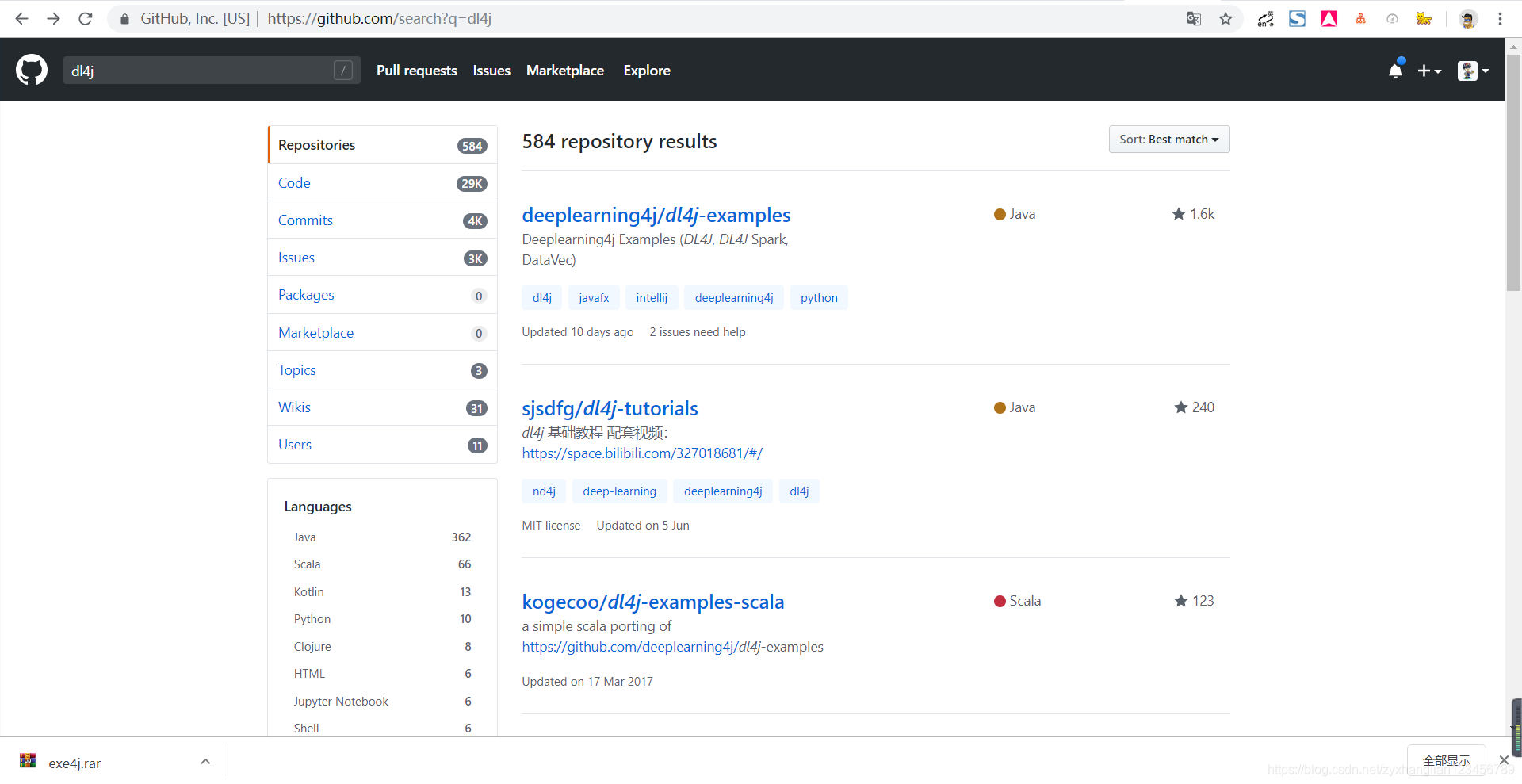Click the browser address bar URL

[380, 18]
